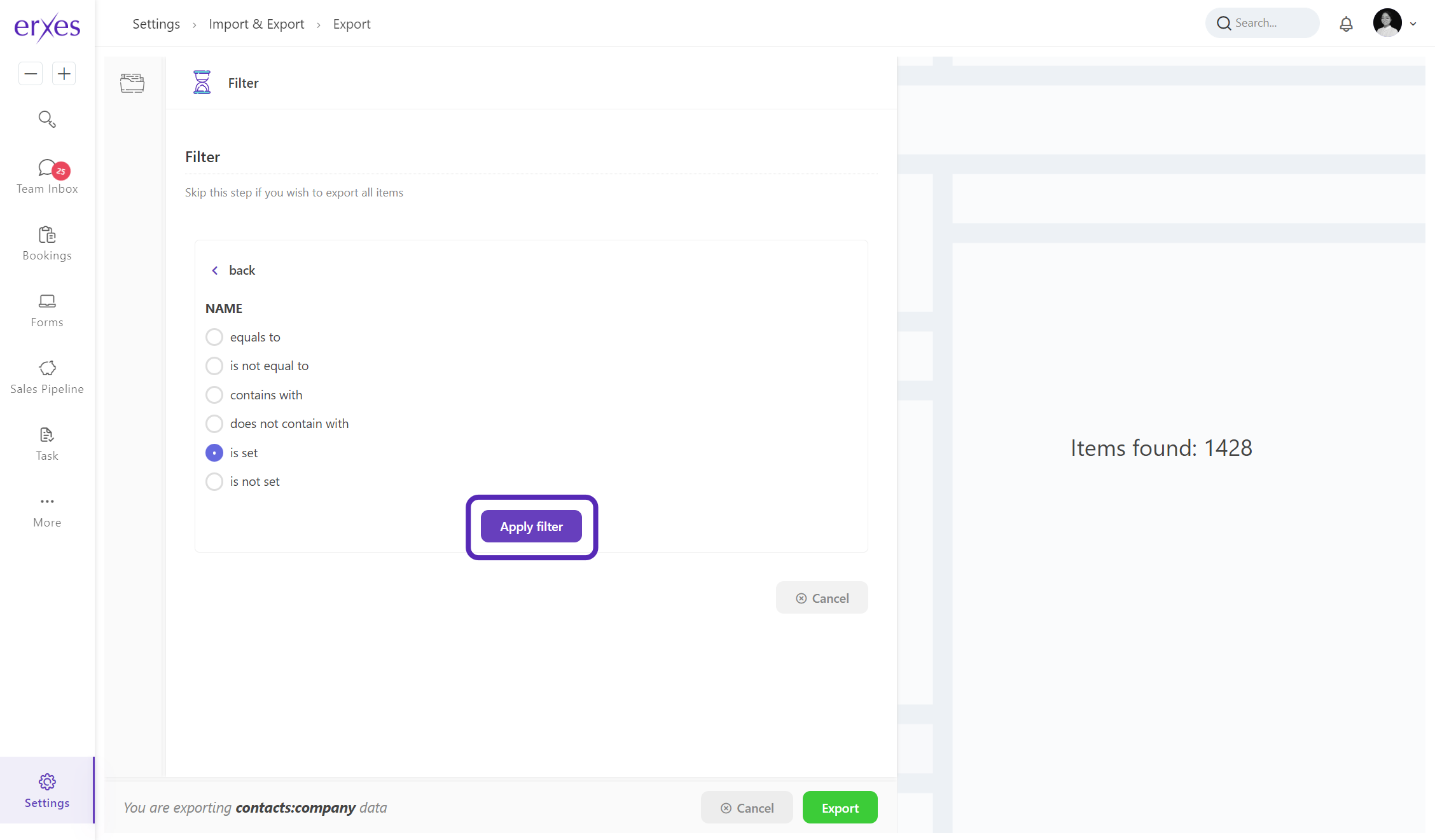Image resolution: width=1435 pixels, height=840 pixels.
Task: Go to Import & Export breadcrumb
Action: 256,24
